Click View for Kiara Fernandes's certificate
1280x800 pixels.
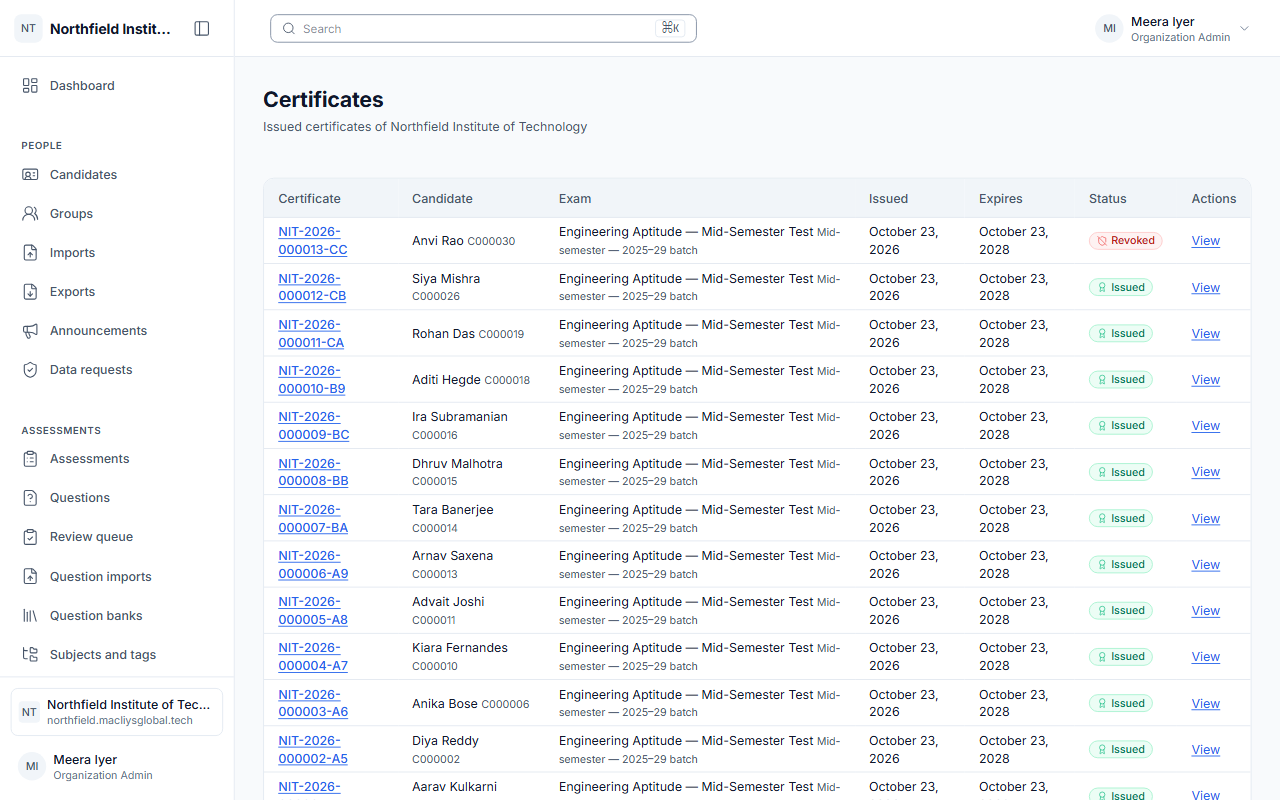coord(1205,657)
